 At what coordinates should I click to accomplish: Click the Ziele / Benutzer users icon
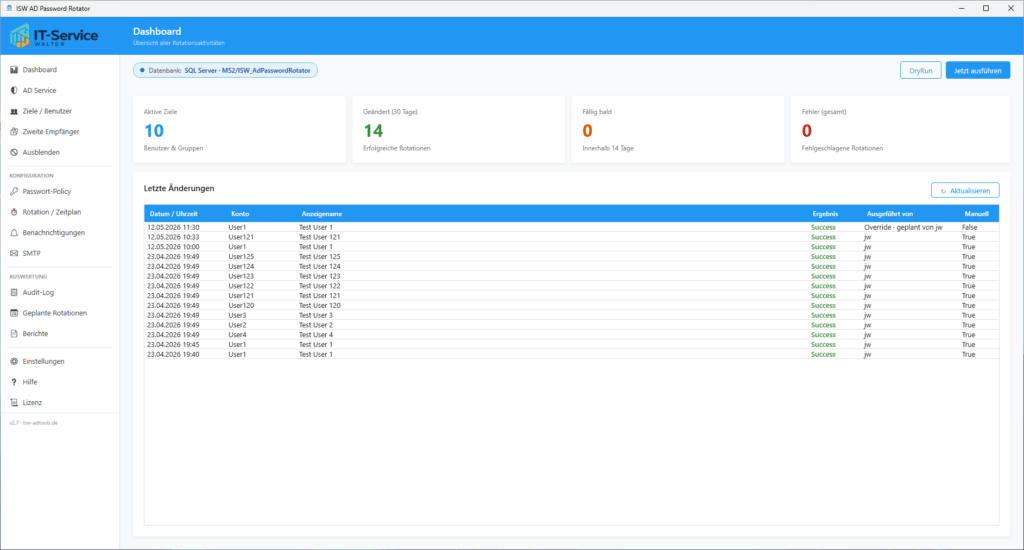14,112
